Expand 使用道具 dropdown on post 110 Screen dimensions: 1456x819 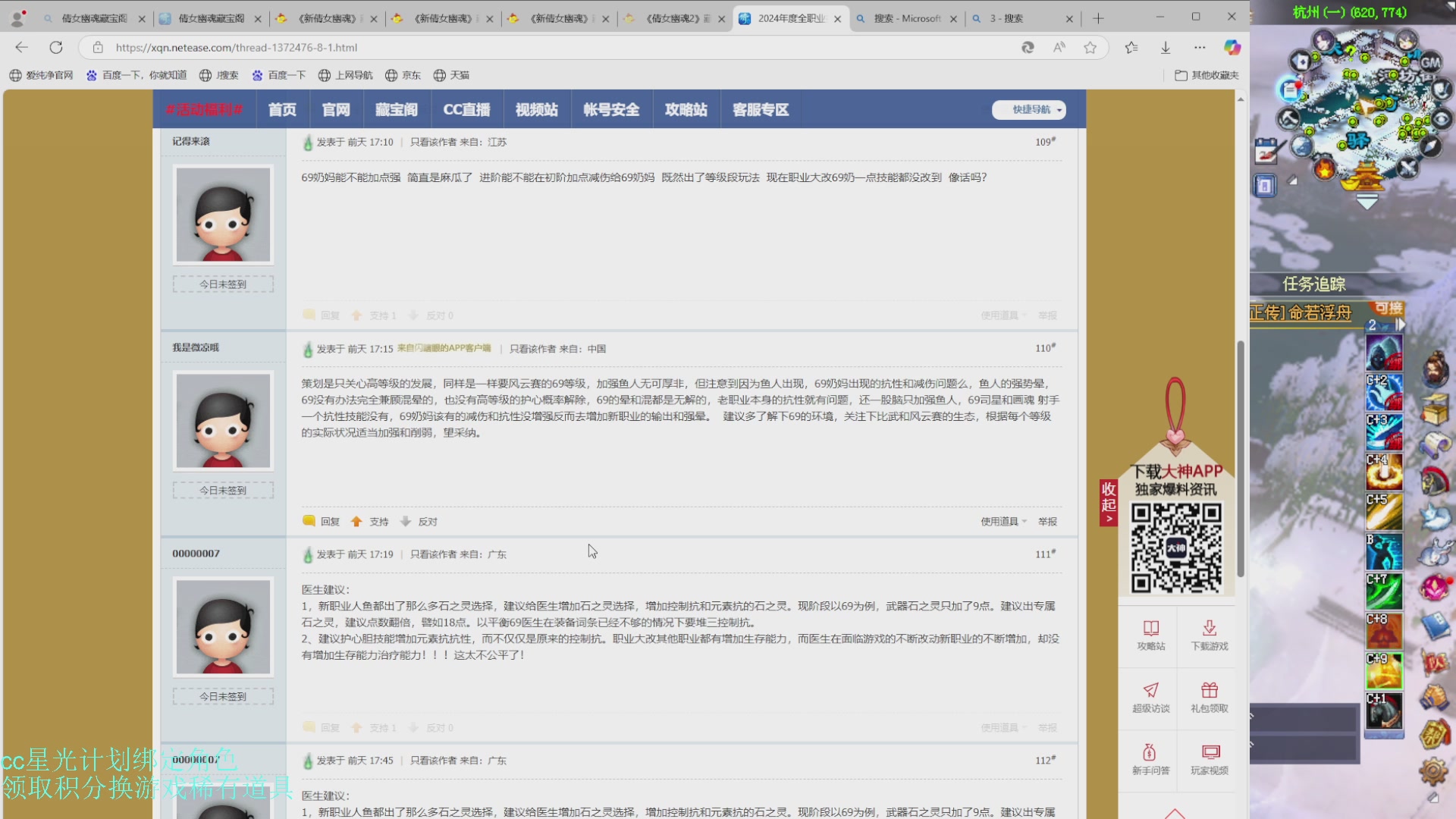1003,522
